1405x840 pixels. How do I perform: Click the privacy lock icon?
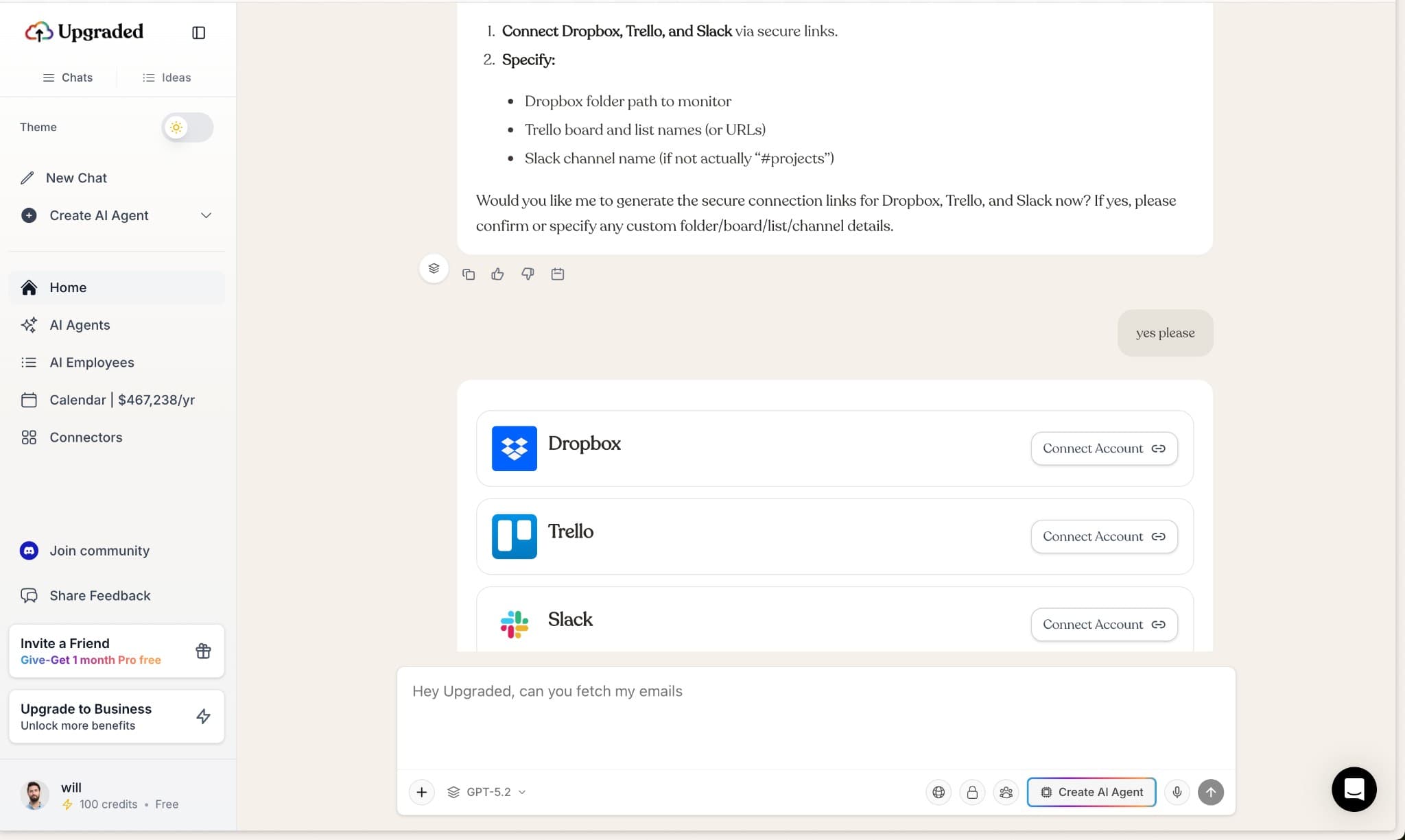(x=972, y=792)
